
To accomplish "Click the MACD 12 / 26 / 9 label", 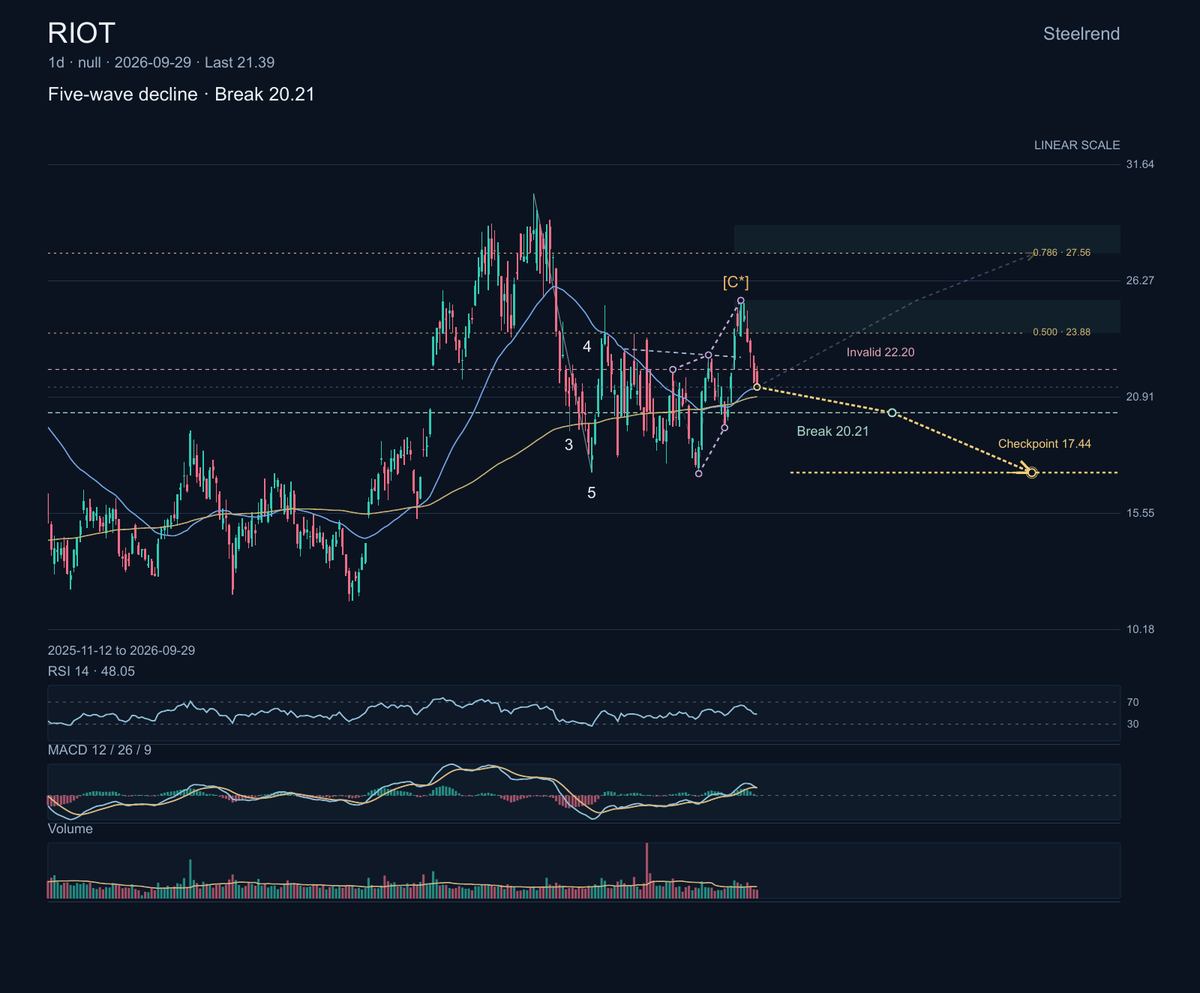I will 100,749.
